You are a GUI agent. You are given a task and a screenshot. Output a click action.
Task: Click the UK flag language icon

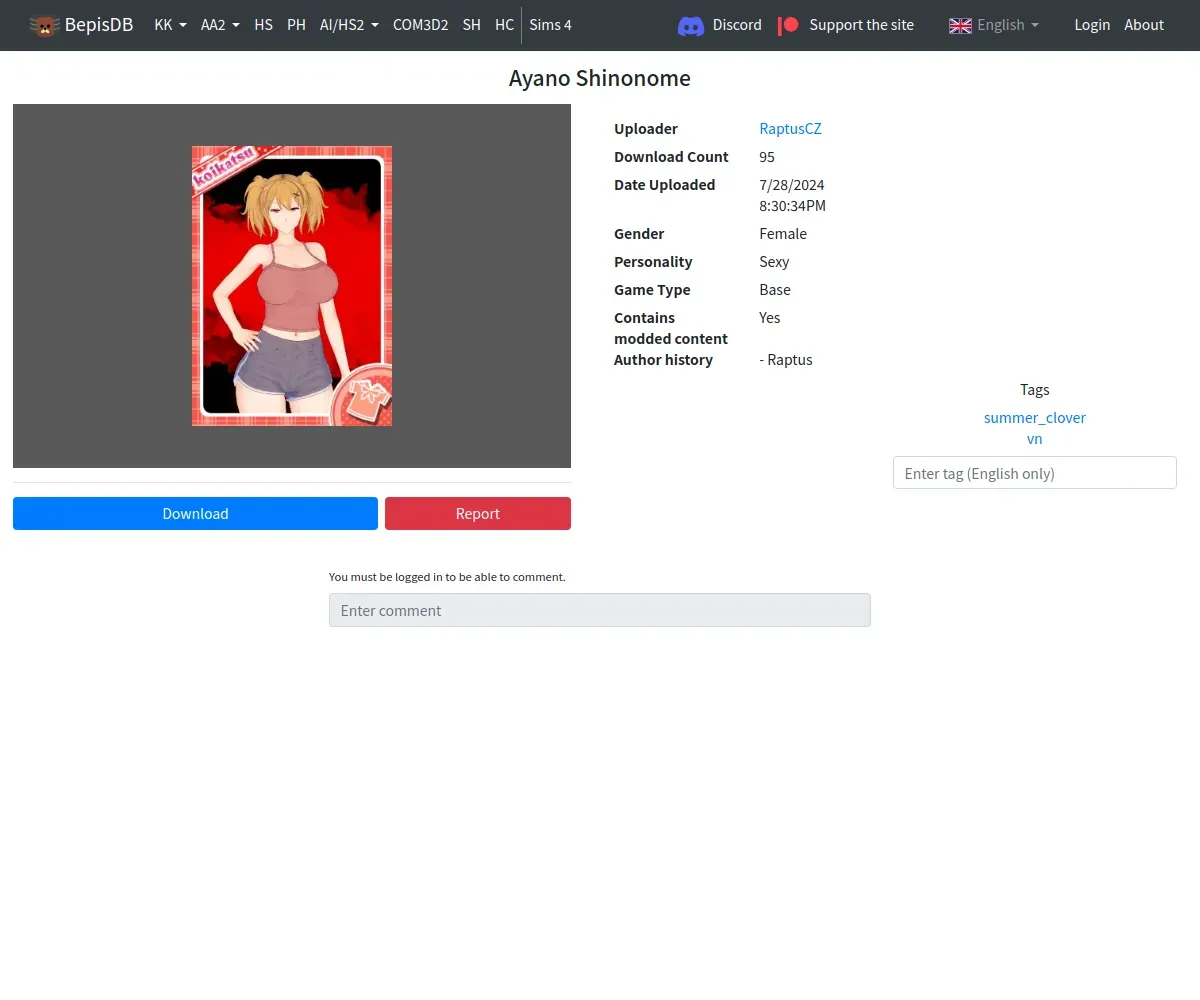[960, 25]
